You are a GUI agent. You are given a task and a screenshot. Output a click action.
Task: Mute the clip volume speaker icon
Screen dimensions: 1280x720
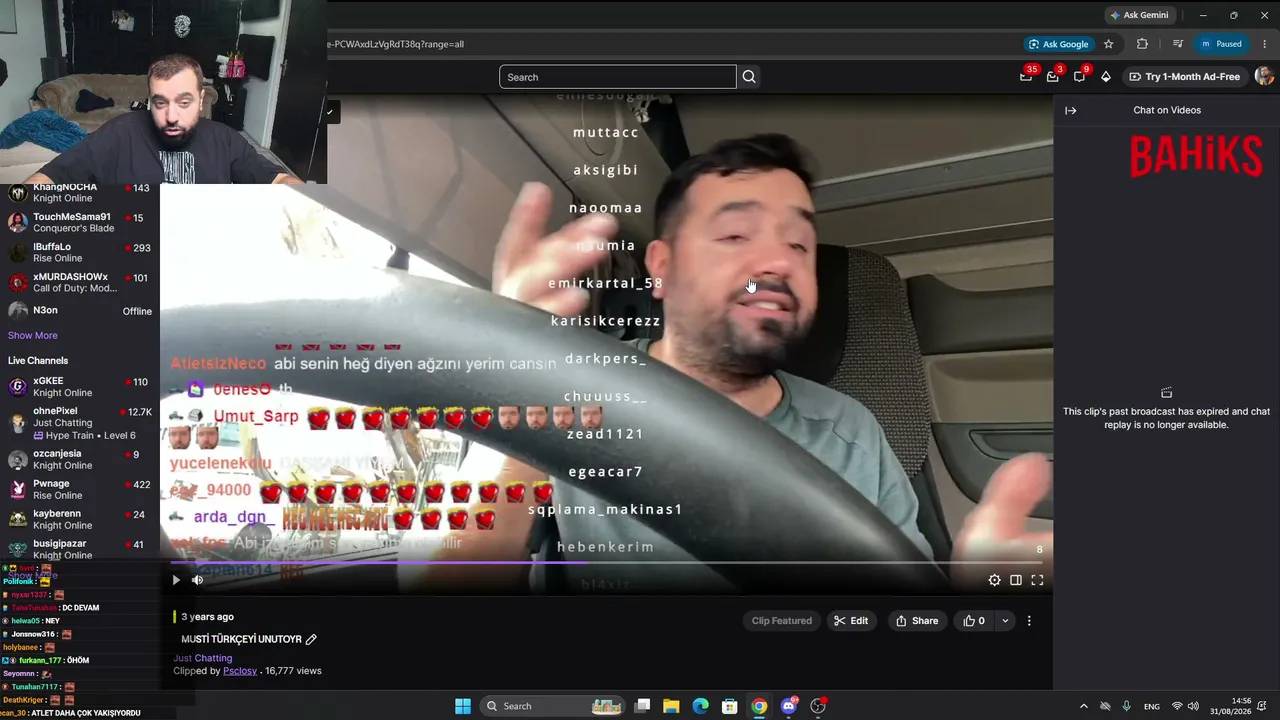(197, 580)
